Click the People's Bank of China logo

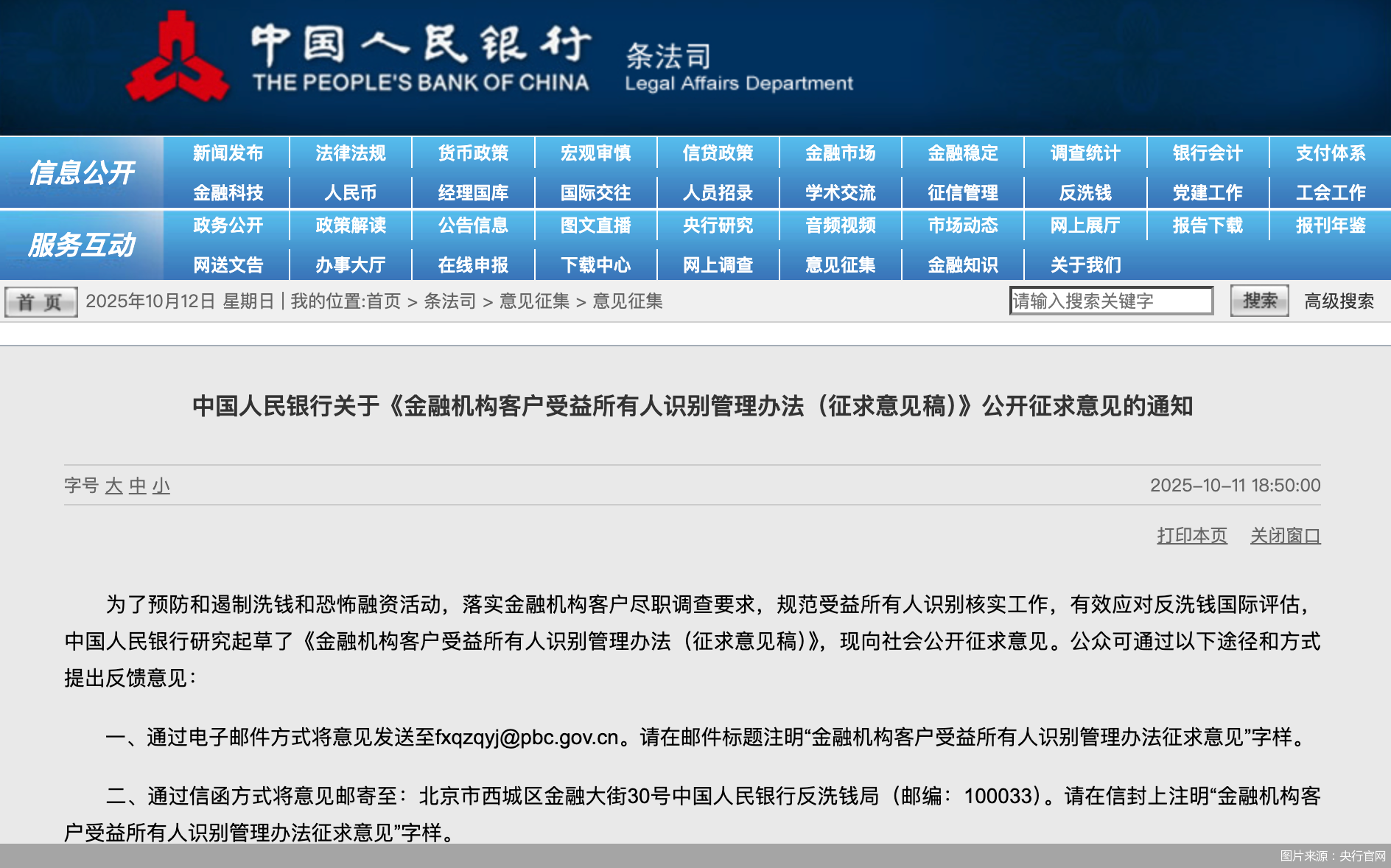coord(177,55)
